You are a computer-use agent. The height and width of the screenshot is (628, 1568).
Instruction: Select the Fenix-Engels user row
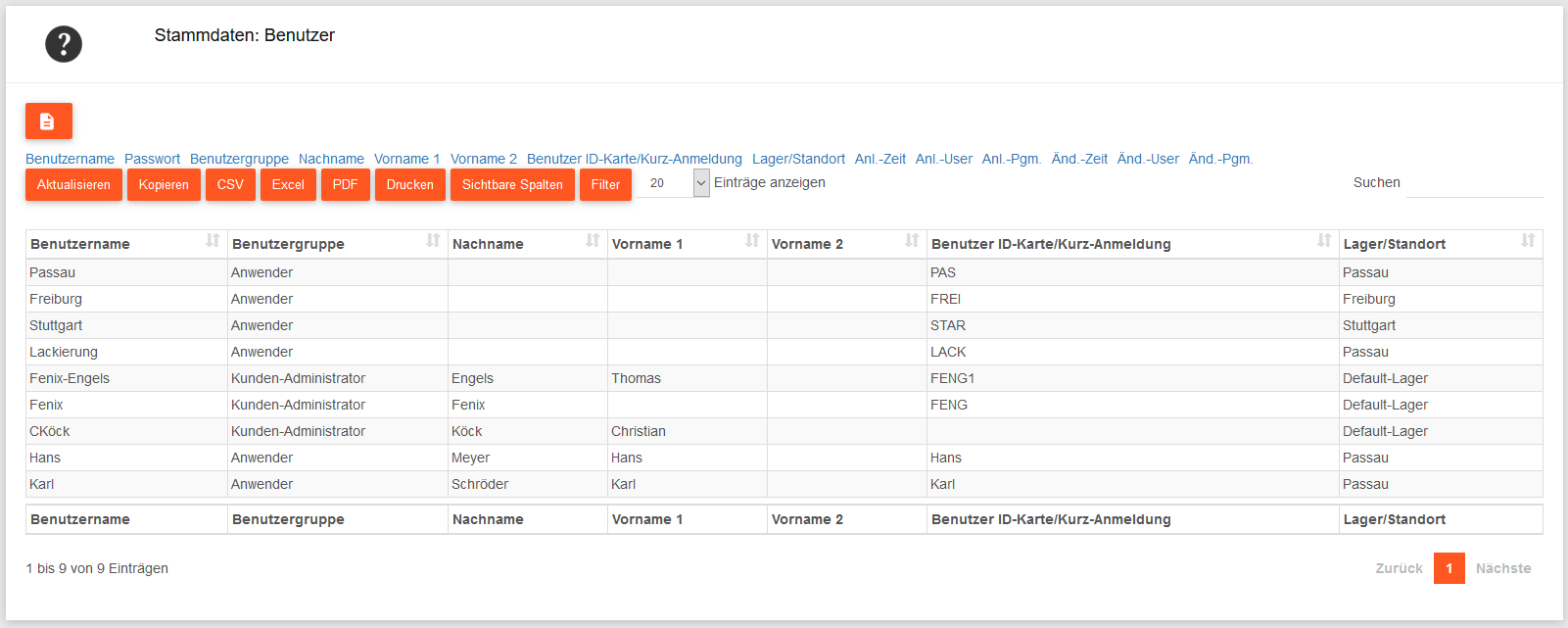pos(70,378)
